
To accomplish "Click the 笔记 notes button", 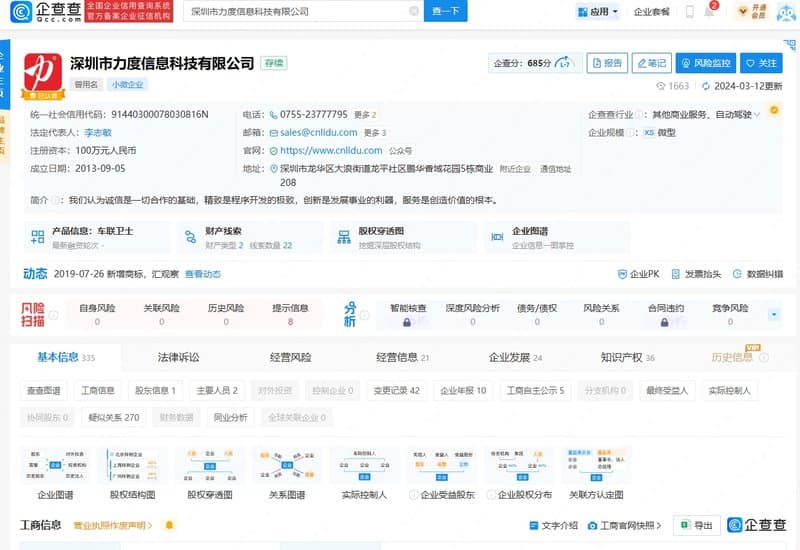I will [x=652, y=63].
